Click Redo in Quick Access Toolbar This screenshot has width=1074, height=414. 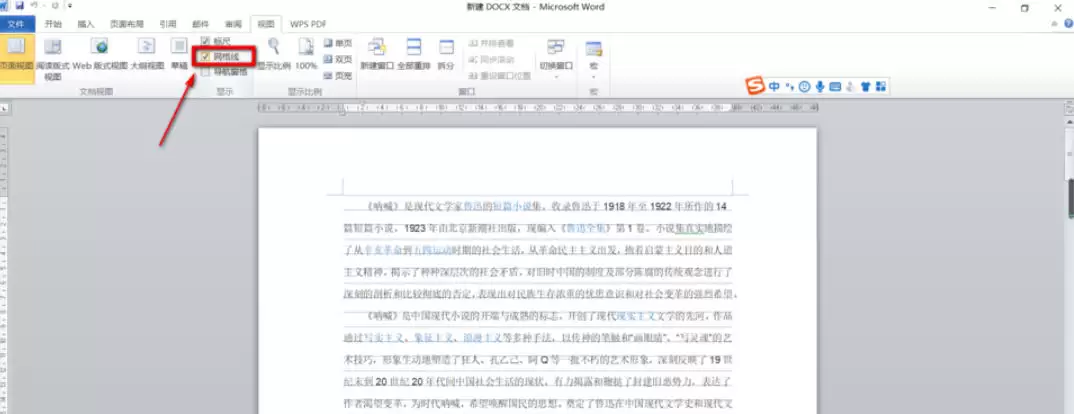(x=54, y=5)
